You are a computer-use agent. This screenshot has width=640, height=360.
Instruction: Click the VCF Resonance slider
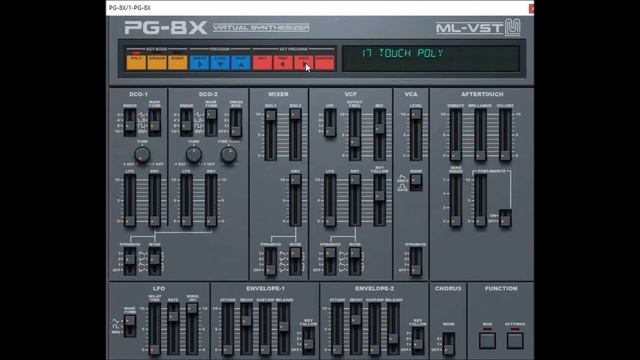380,135
